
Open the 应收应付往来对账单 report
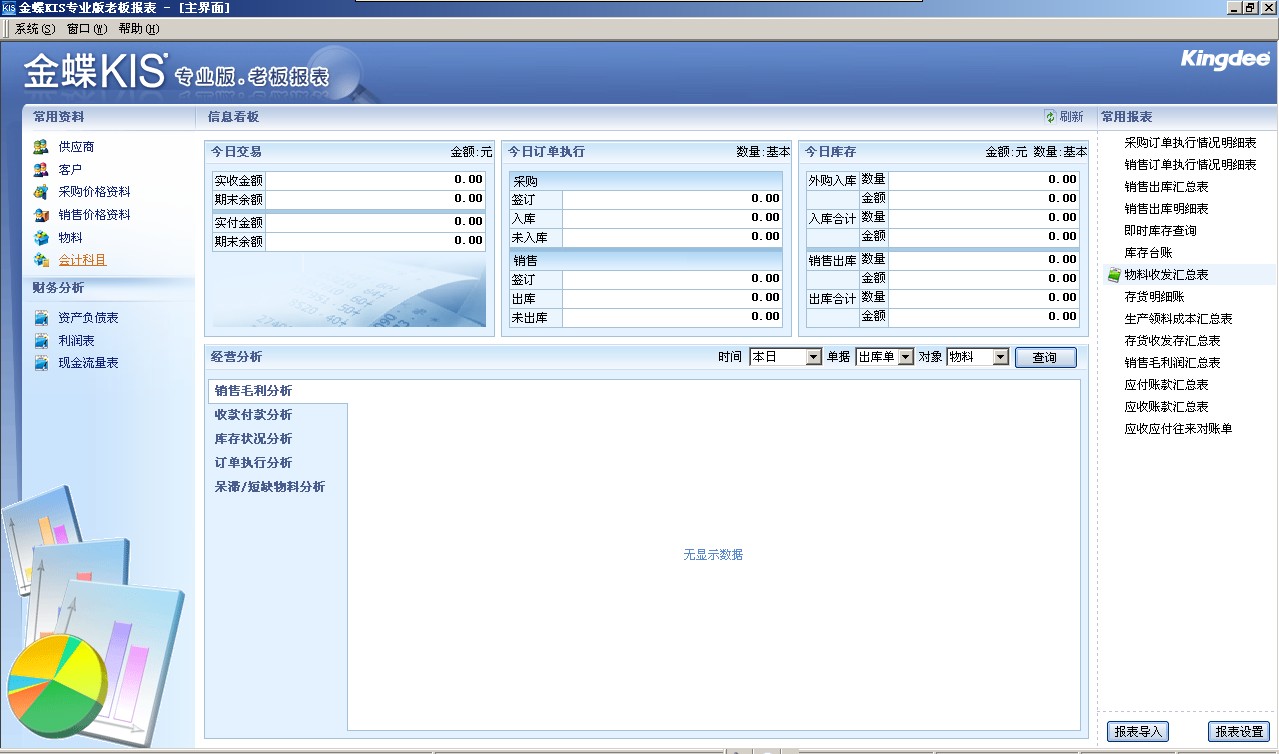[1178, 429]
